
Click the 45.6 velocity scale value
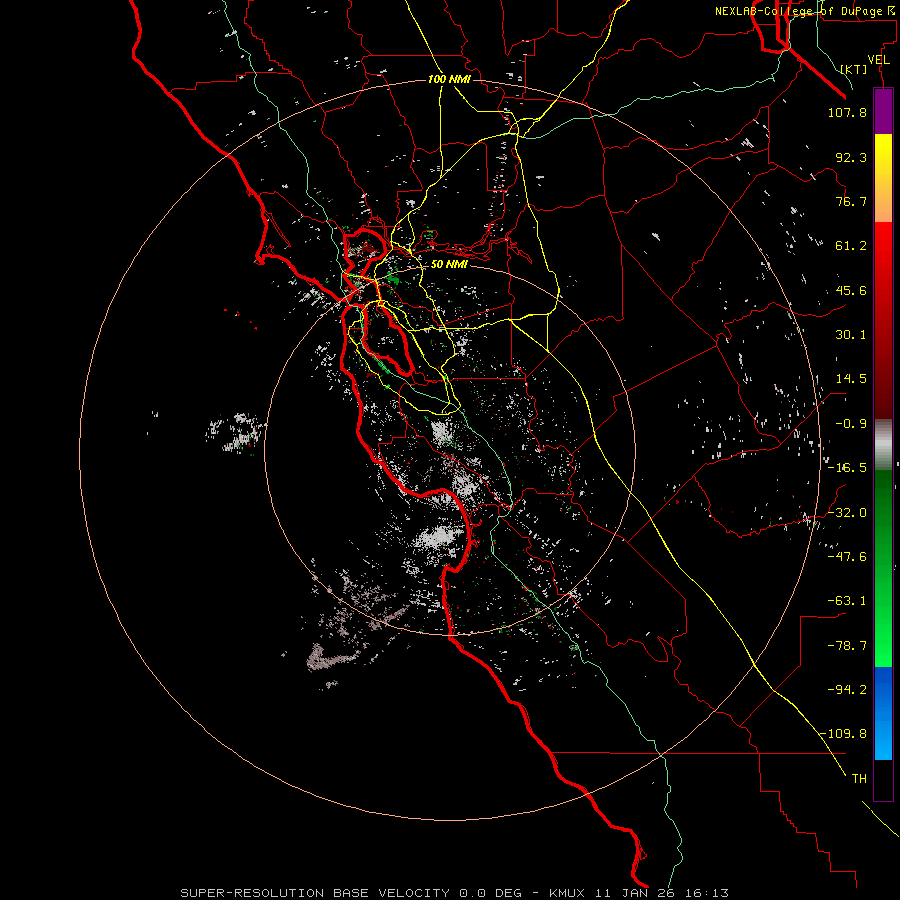(x=851, y=290)
